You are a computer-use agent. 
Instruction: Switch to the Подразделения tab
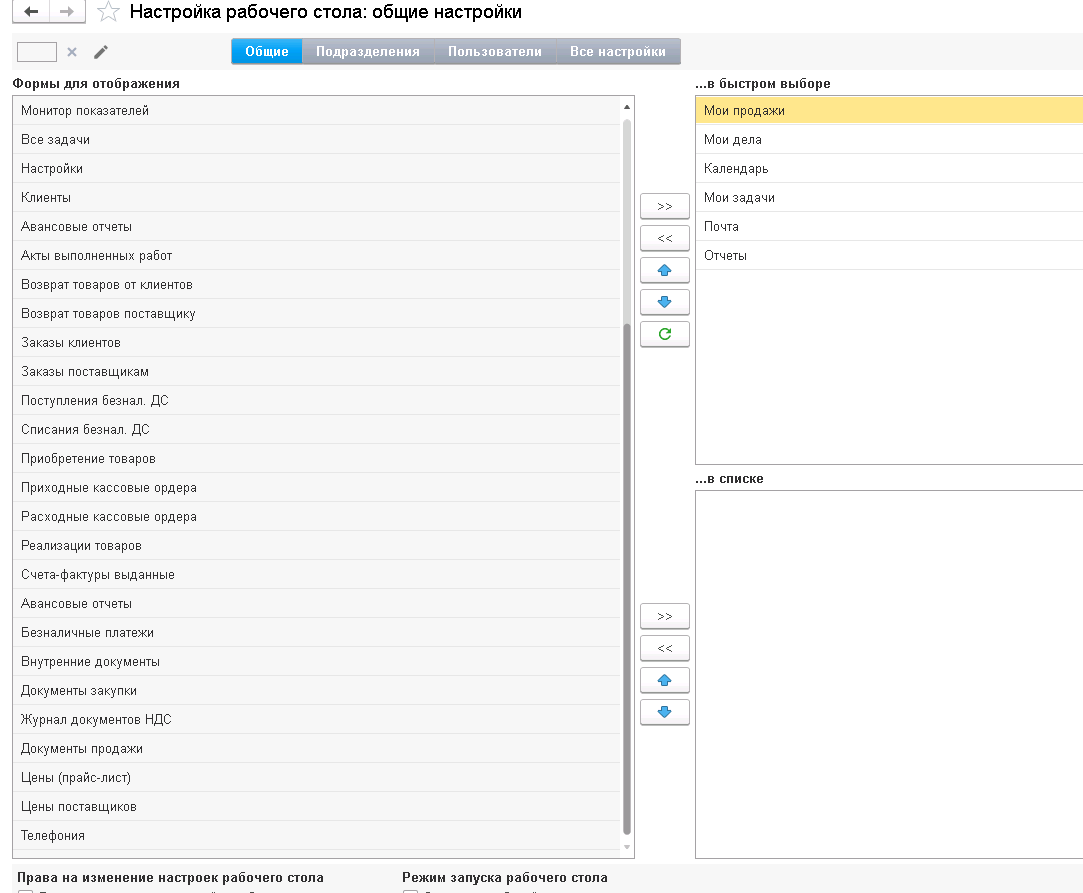tap(368, 52)
